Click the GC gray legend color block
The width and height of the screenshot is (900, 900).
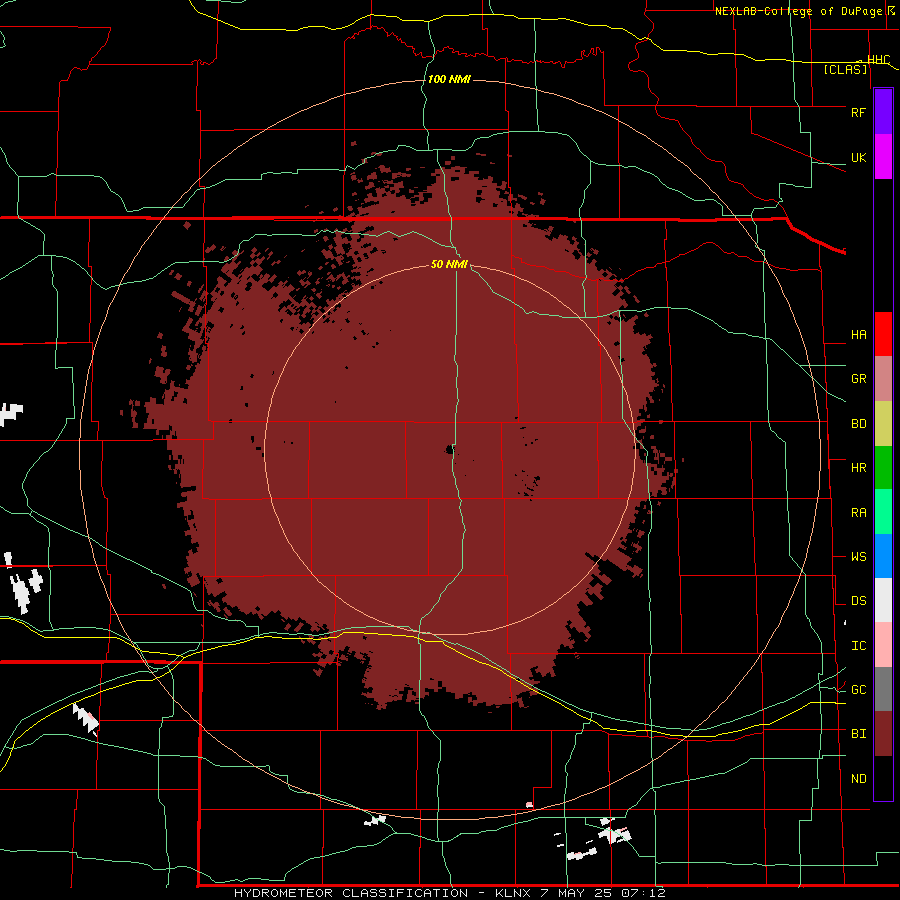pyautogui.click(x=883, y=689)
